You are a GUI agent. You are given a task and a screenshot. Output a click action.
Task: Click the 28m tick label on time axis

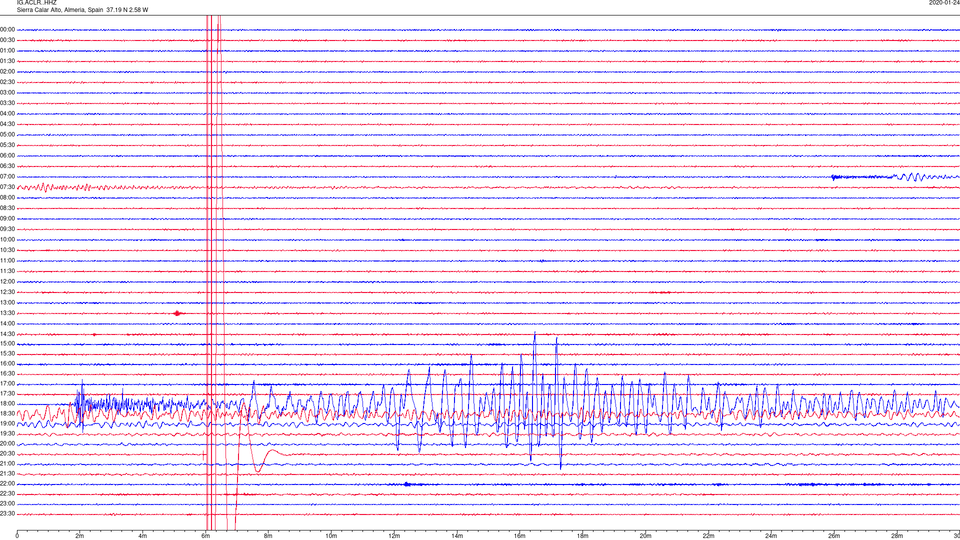coord(897,536)
